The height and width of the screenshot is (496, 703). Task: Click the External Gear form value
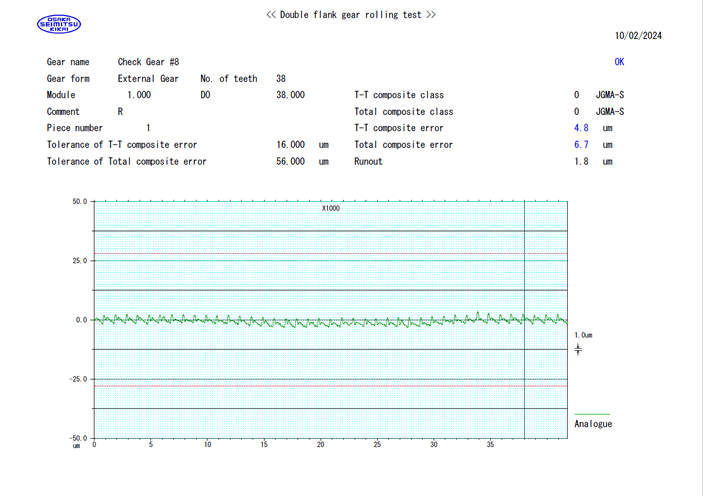coord(148,79)
